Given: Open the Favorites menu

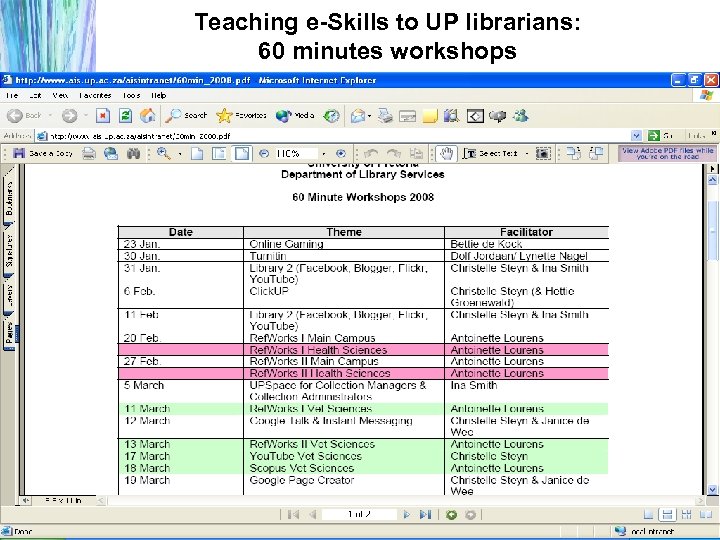Looking at the screenshot, I should 95,96.
